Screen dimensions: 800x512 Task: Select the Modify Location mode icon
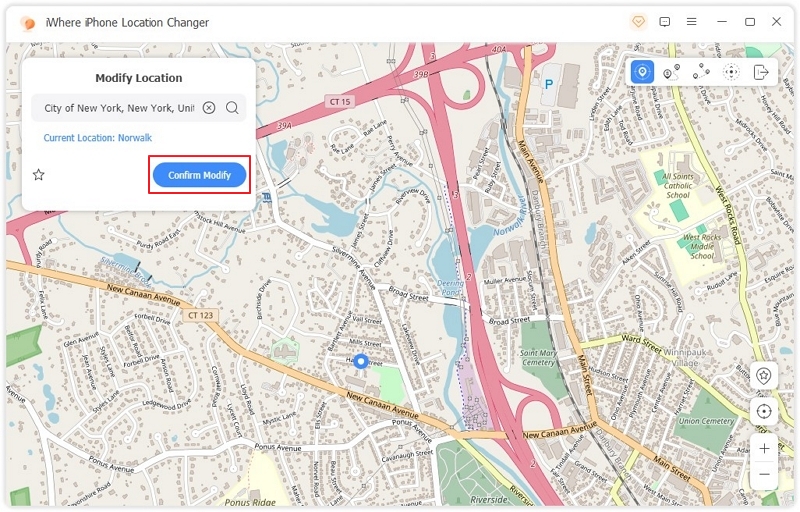click(x=642, y=72)
